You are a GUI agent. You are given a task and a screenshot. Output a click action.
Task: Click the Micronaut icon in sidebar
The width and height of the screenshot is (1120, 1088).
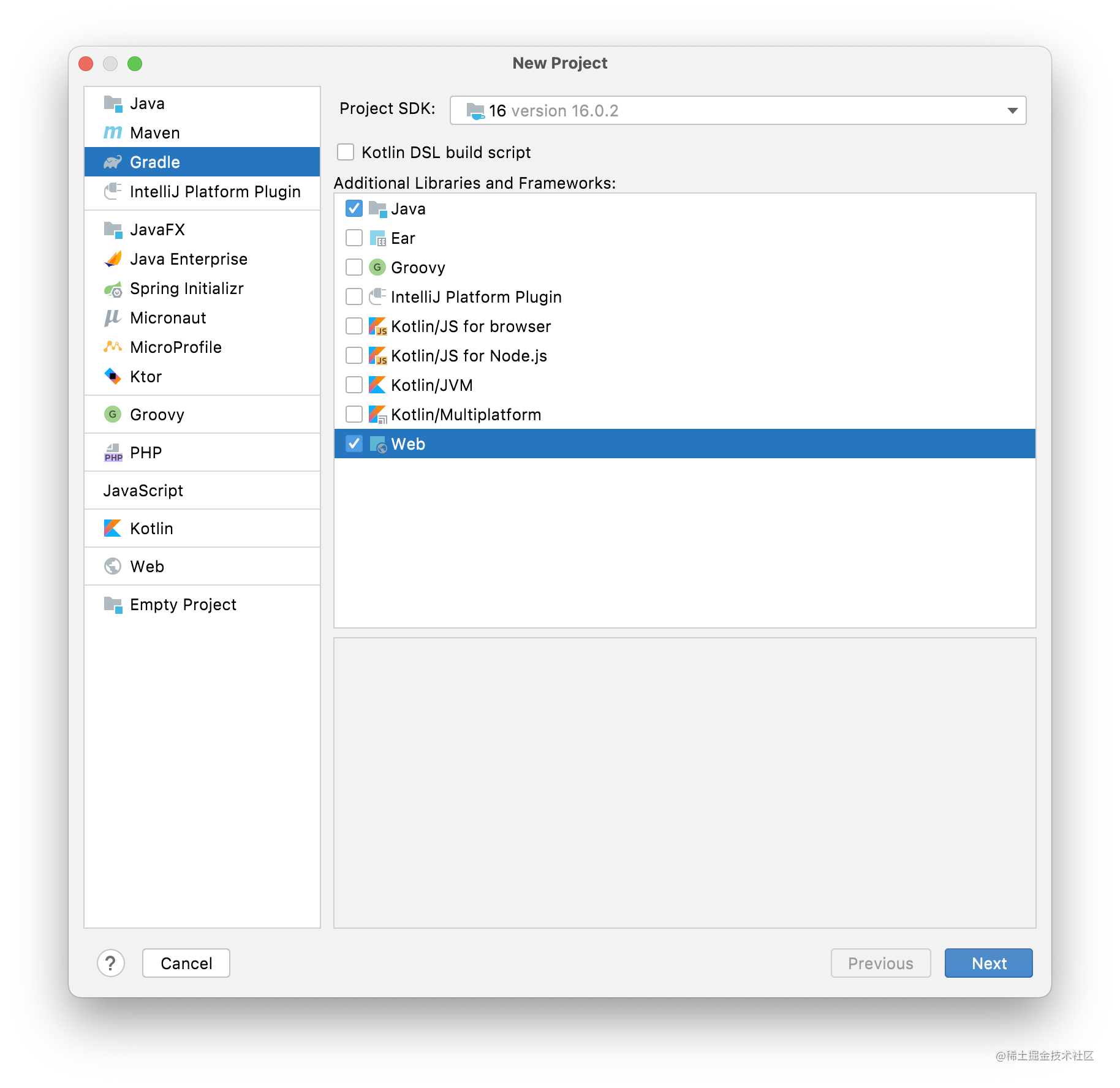click(x=113, y=317)
